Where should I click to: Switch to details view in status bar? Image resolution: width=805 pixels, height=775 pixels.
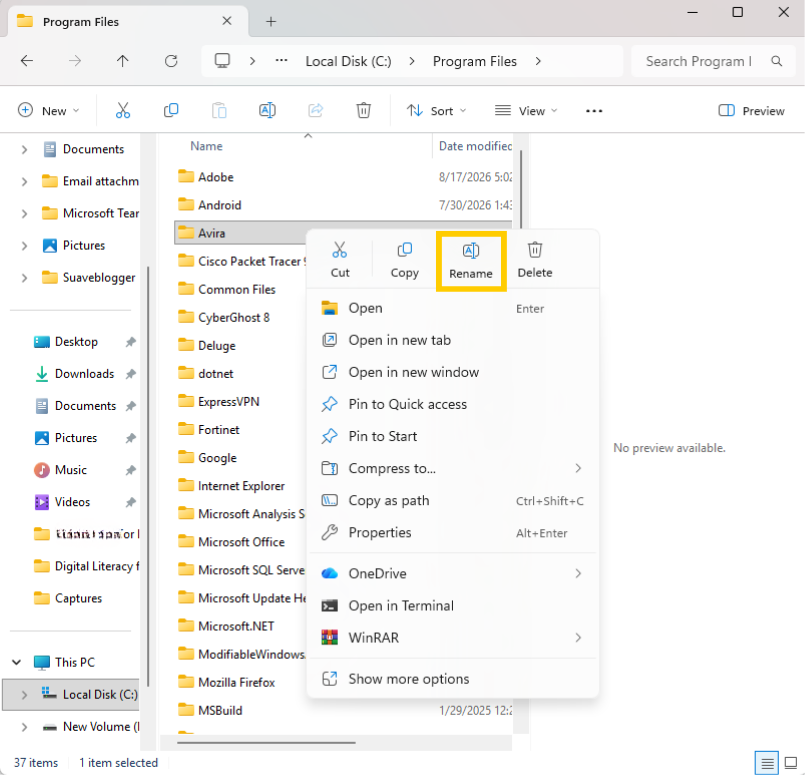pyautogui.click(x=767, y=763)
